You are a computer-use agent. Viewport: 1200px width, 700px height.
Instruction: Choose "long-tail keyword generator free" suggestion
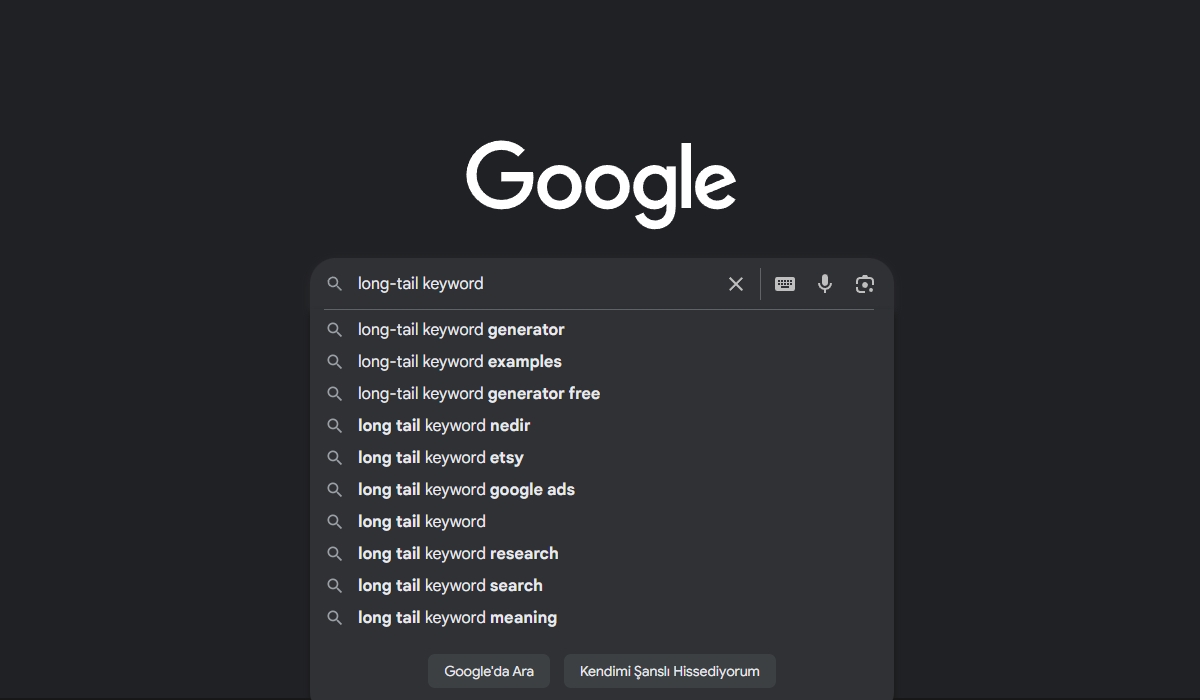(479, 394)
